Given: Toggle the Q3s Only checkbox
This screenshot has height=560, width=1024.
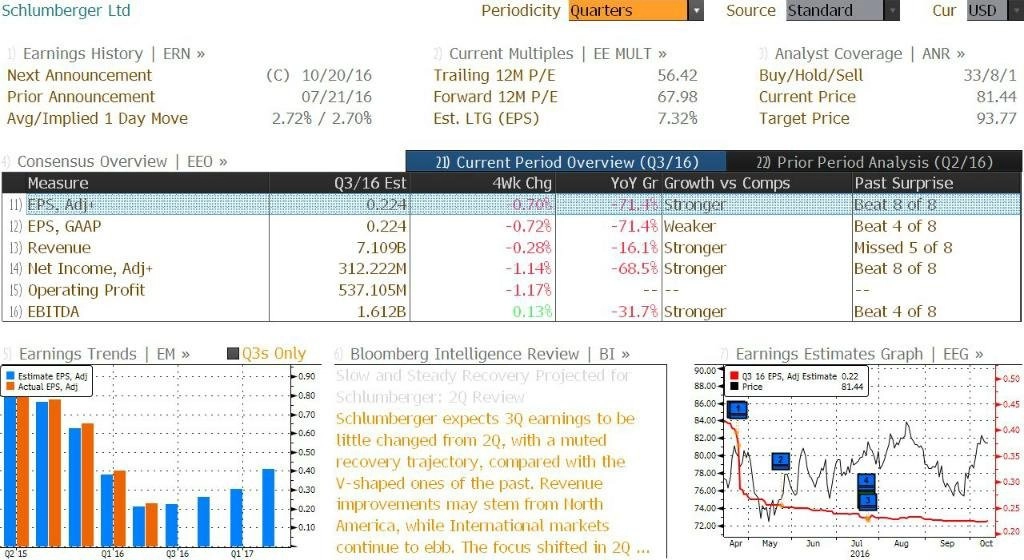Looking at the screenshot, I should pos(232,354).
